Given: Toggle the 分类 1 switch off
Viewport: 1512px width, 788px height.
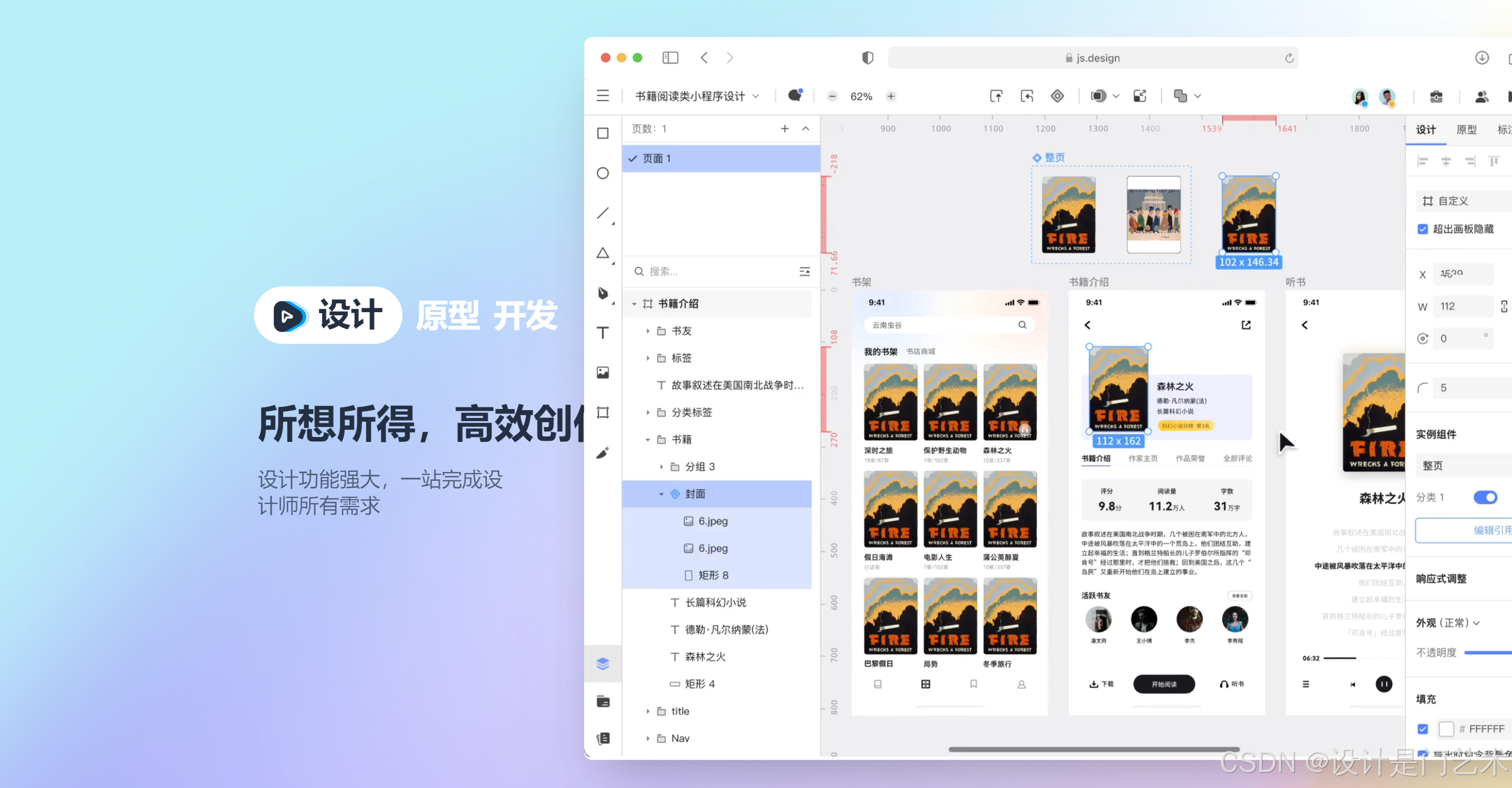Looking at the screenshot, I should click(x=1485, y=497).
